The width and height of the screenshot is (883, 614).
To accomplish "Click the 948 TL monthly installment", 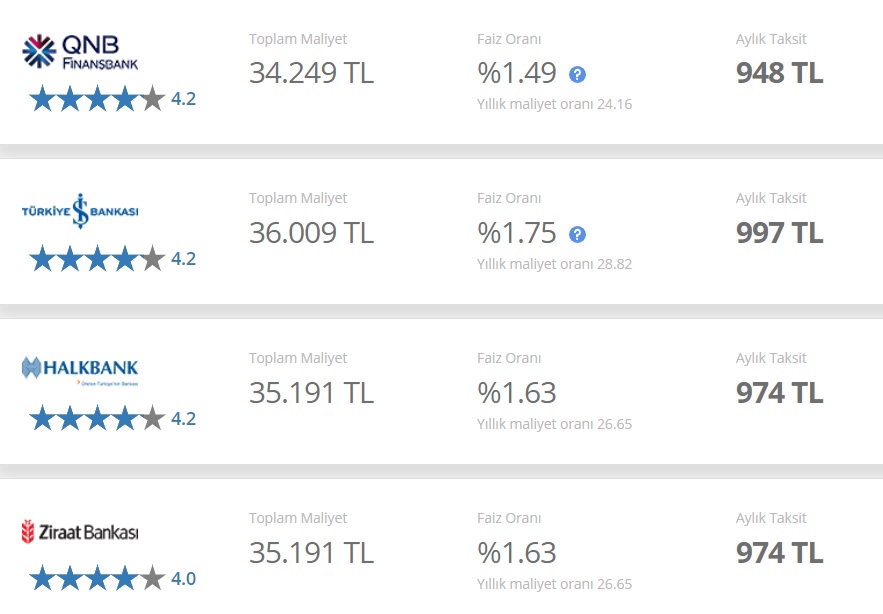I will (x=779, y=73).
